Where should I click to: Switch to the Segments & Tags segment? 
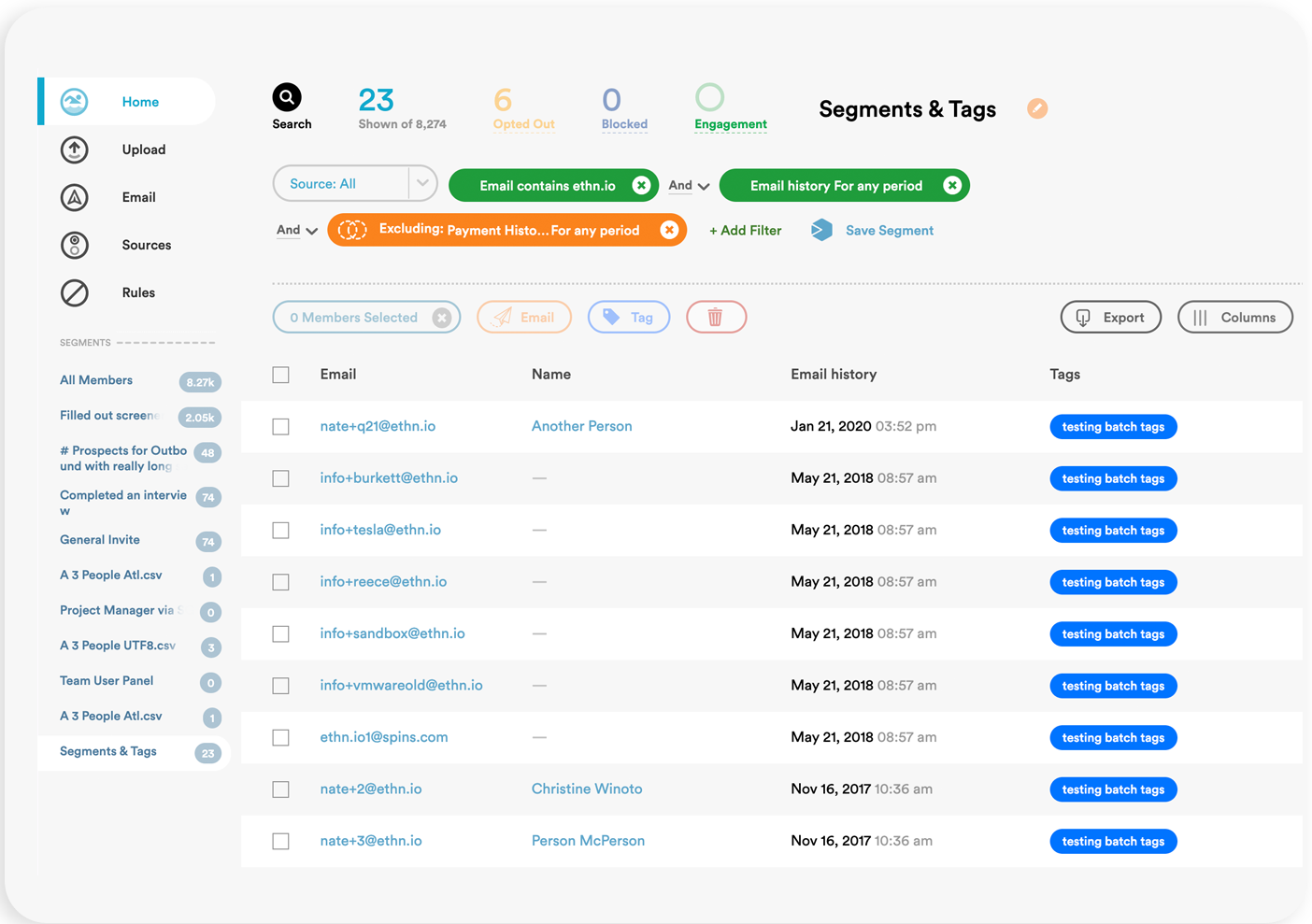pos(107,750)
